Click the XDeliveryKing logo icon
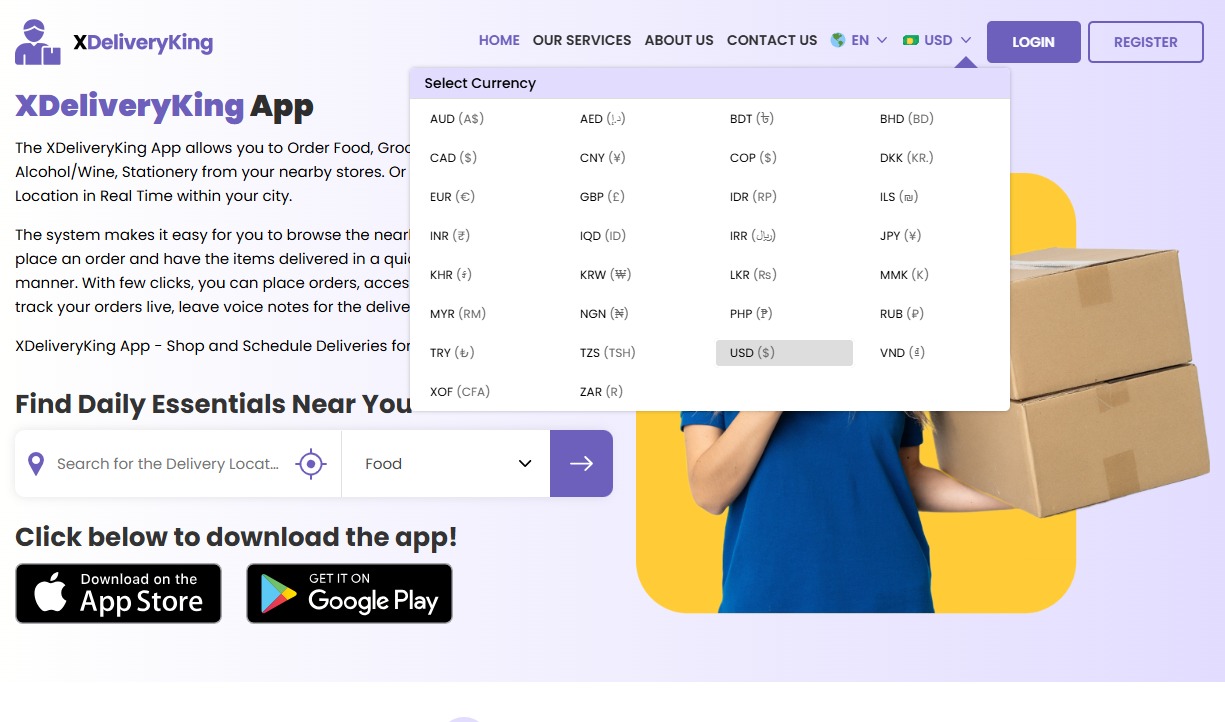Viewport: 1225px width, 722px height. (38, 42)
